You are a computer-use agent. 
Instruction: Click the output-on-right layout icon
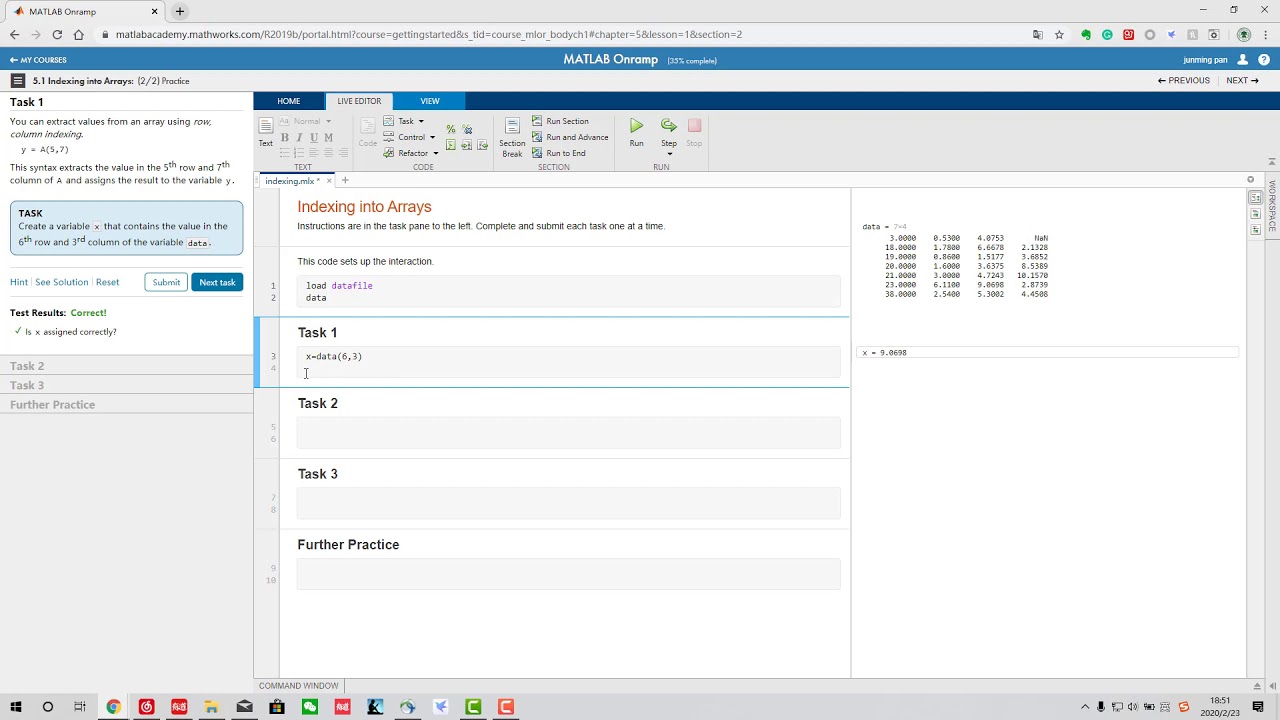pos(1255,198)
